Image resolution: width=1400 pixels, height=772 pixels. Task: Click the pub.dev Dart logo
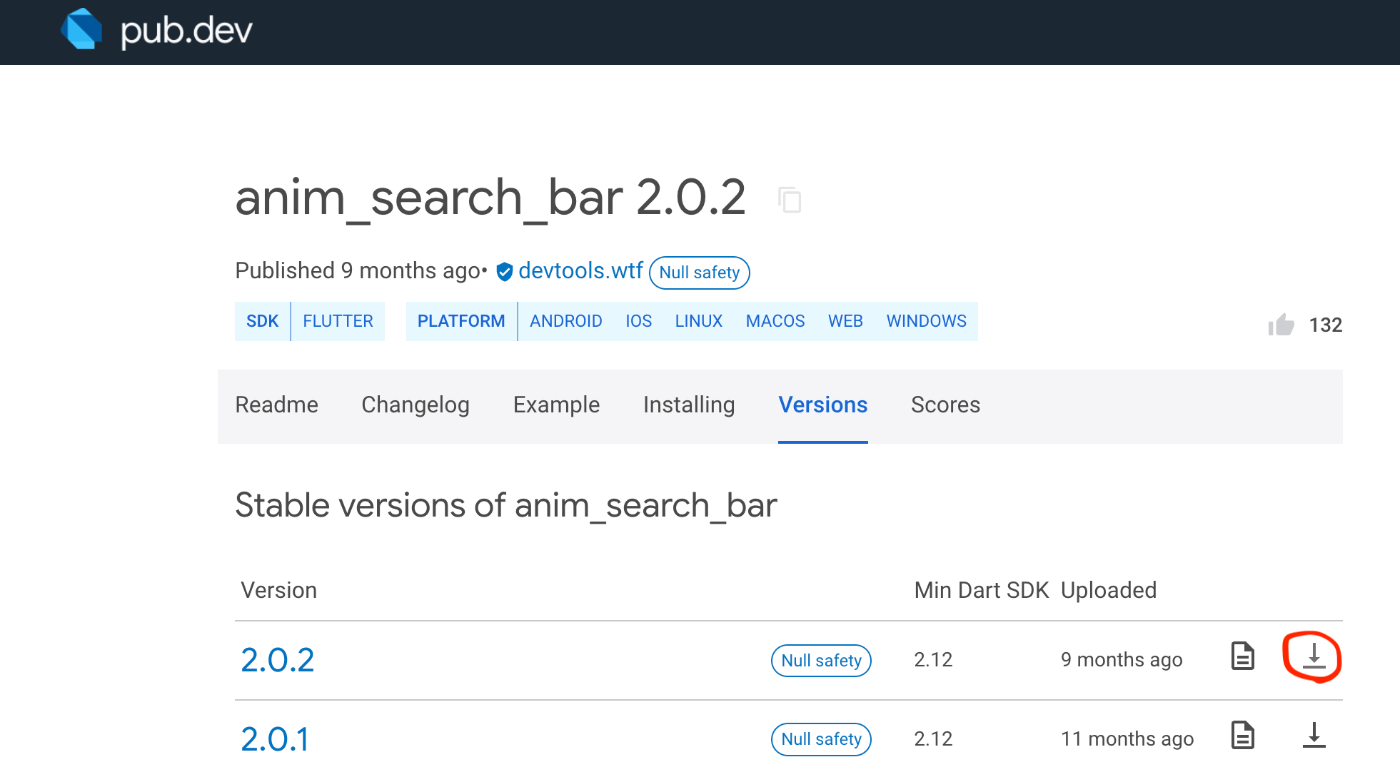pyautogui.click(x=81, y=28)
